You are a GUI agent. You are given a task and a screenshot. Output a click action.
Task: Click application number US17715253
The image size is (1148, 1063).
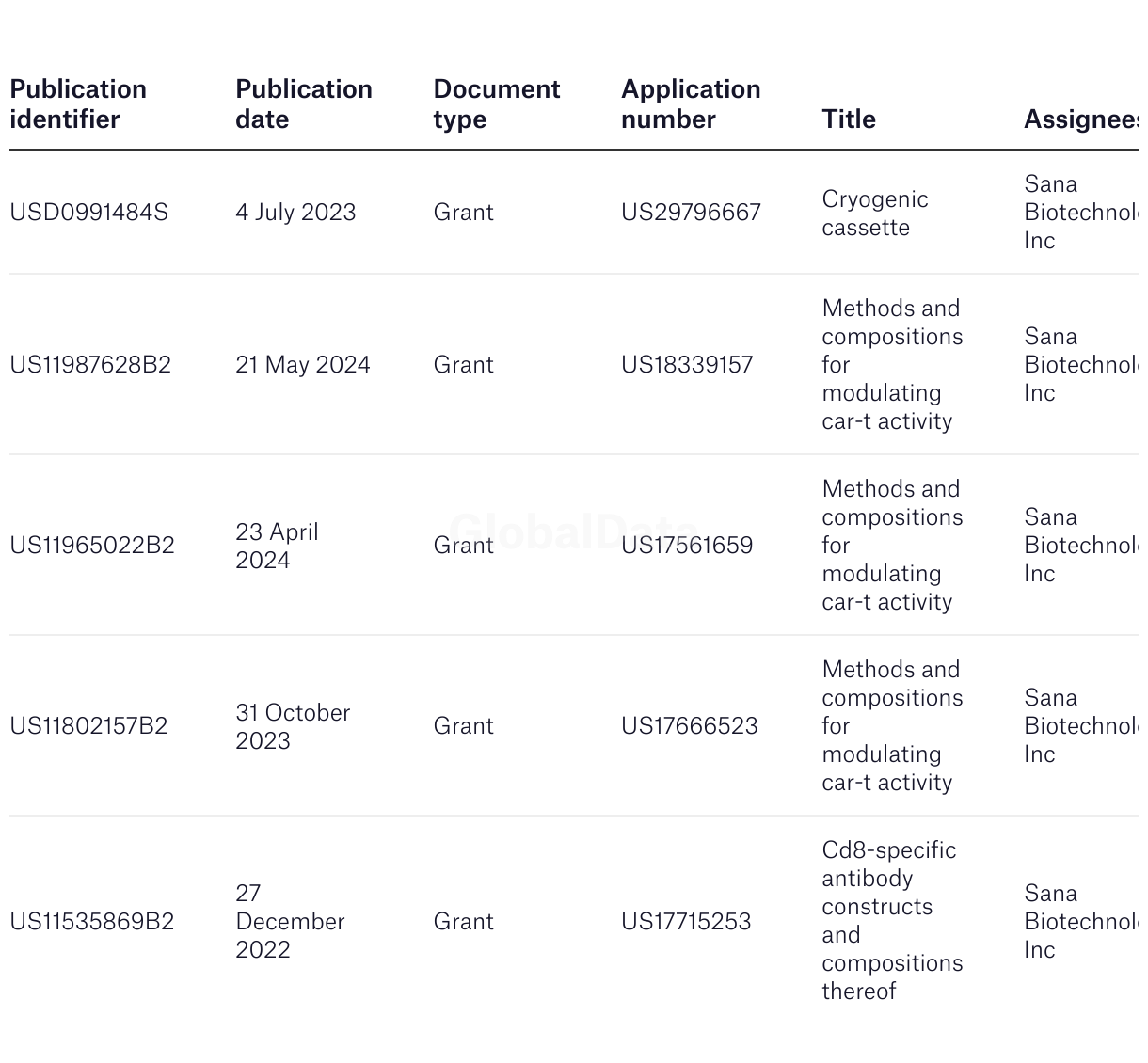pos(685,921)
